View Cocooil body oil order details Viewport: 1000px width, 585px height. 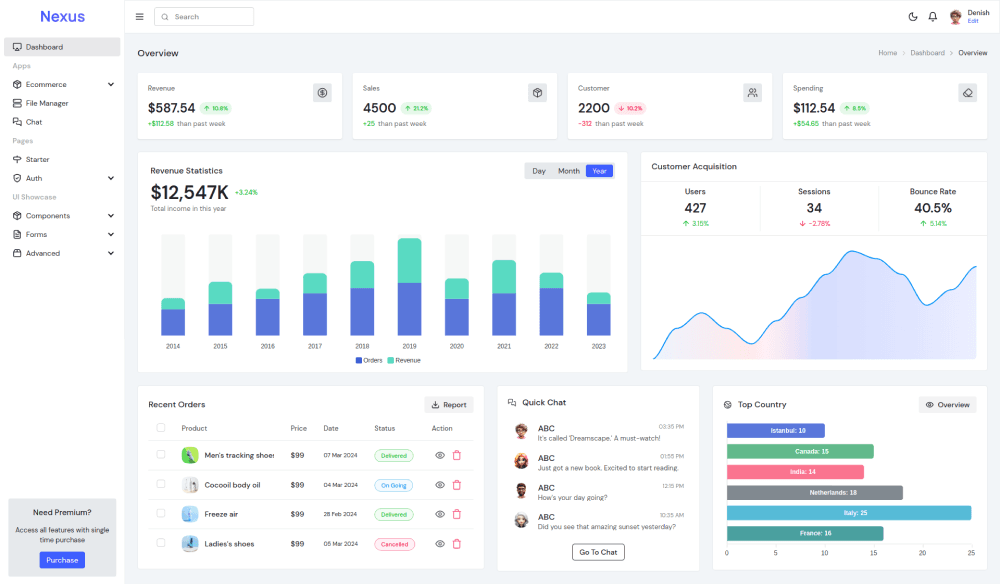click(439, 485)
